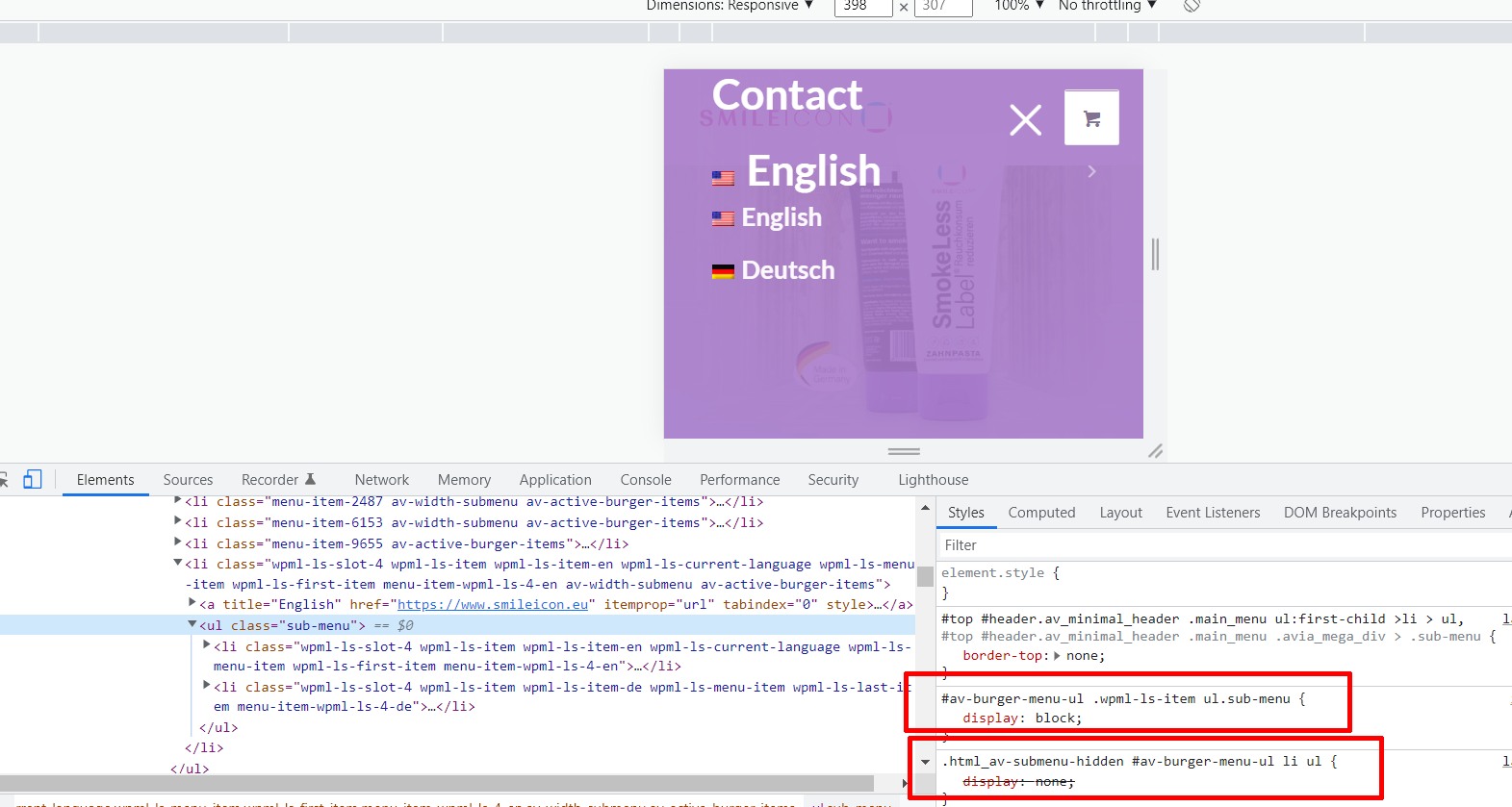Viewport: 1512px width, 807px height.
Task: Click the Deutsch language submenu item
Action: 787,270
